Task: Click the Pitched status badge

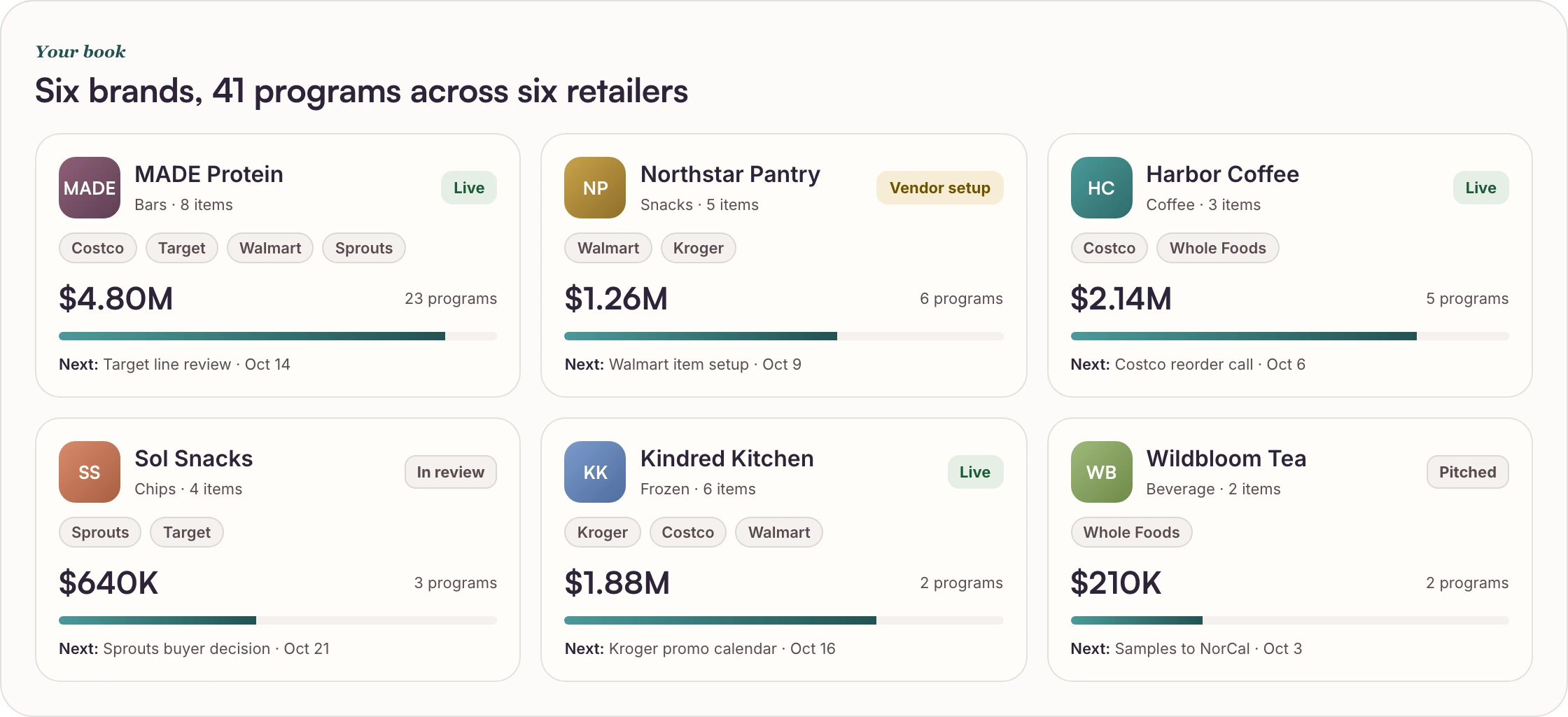Action: tap(1468, 472)
